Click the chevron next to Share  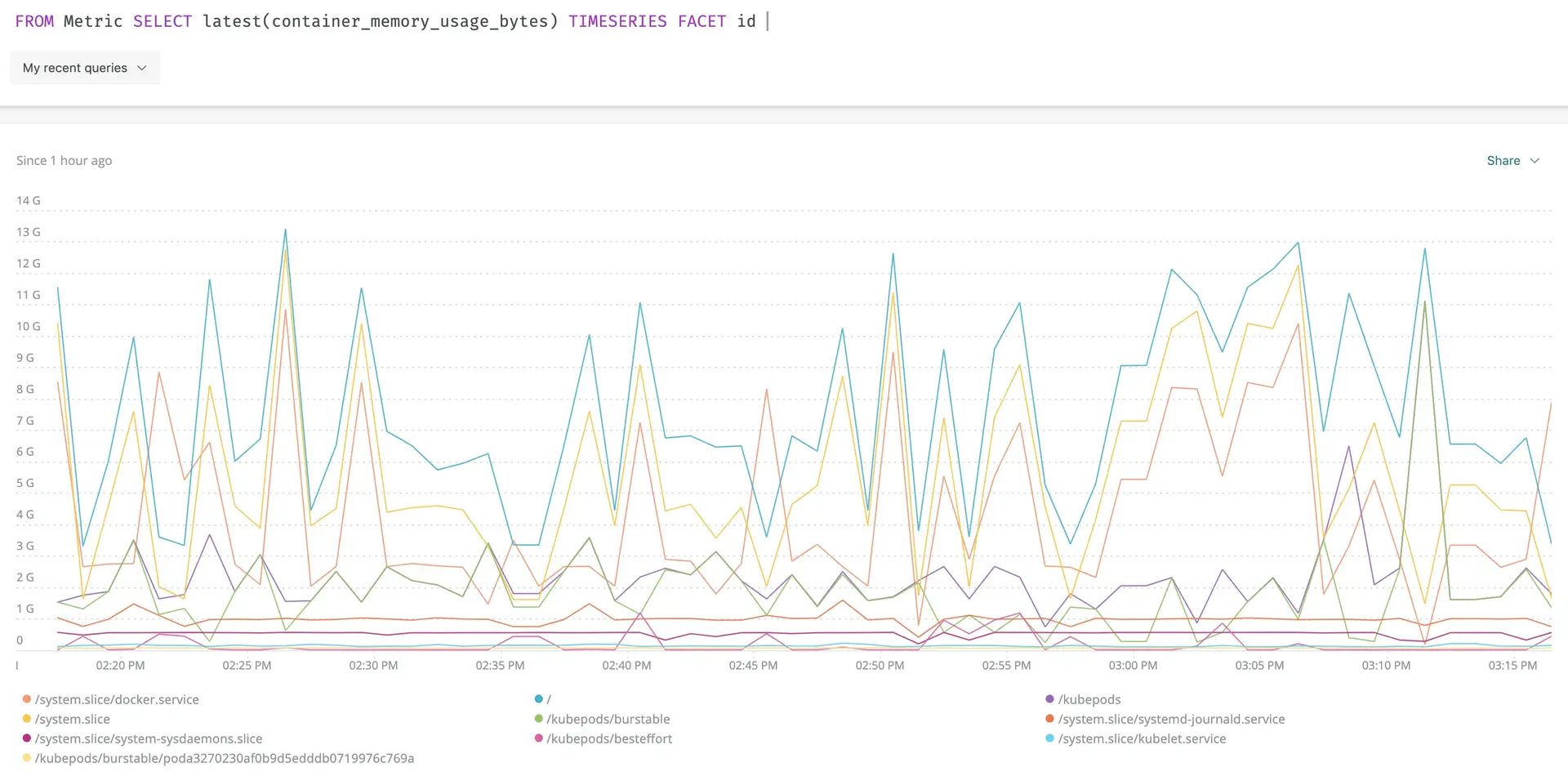tap(1535, 161)
